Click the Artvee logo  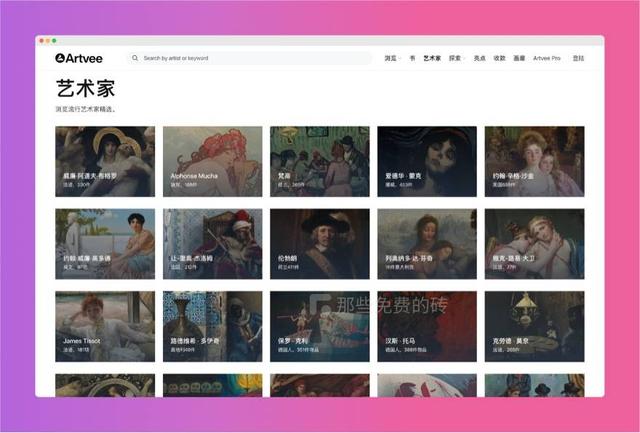(79, 58)
